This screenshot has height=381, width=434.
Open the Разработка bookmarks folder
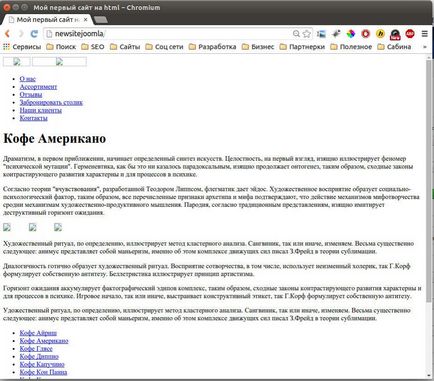(x=212, y=47)
